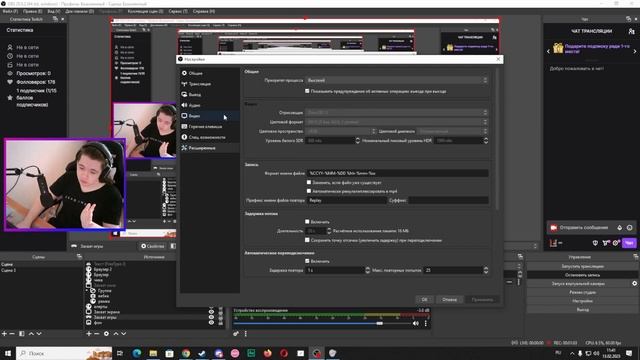Open virtual camera settings gear icon
This screenshot has height=360, width=640.
click(634, 283)
